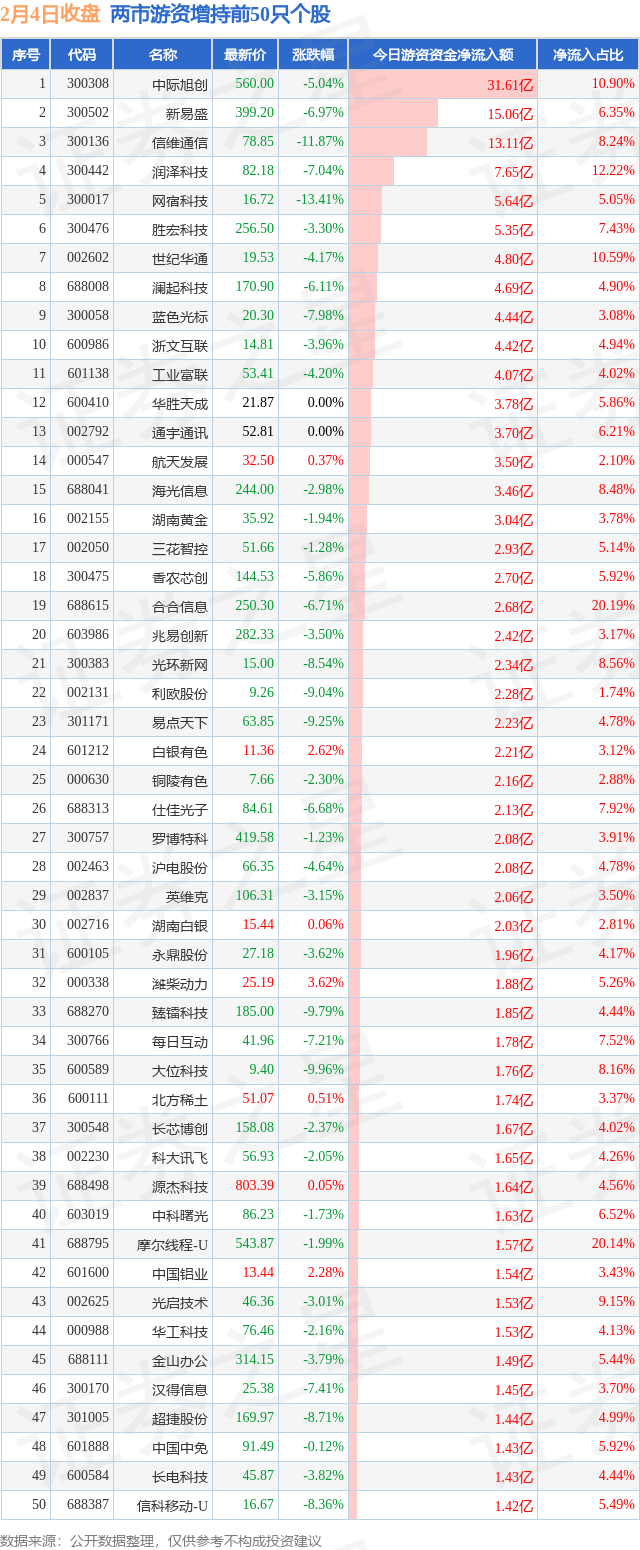Image resolution: width=640 pixels, height=1550 pixels.
Task: Click the 2月4日收盘 date label
Action: coord(51,14)
